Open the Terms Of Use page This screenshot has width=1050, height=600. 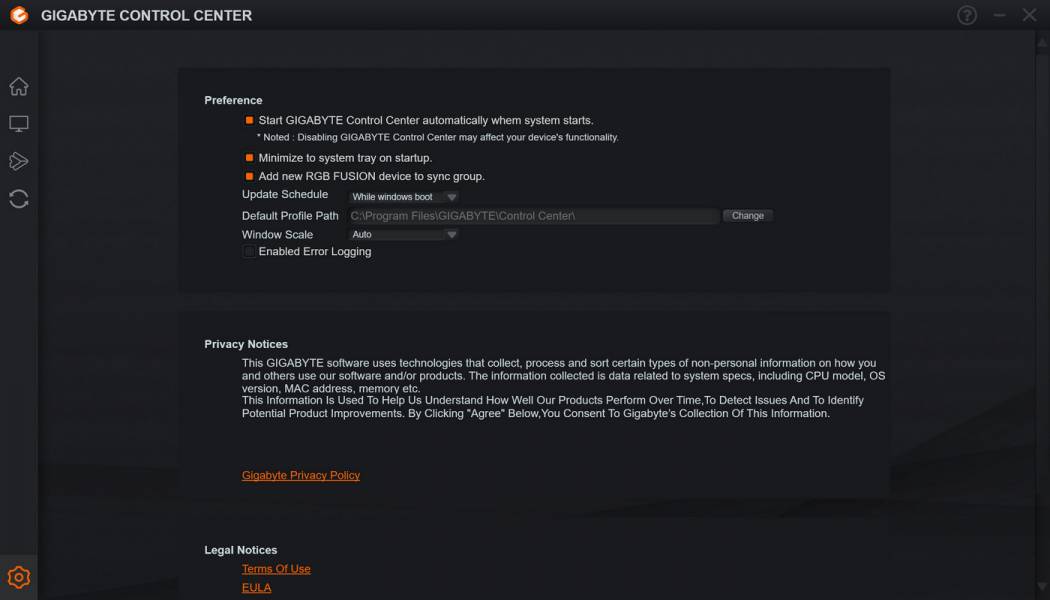[276, 568]
